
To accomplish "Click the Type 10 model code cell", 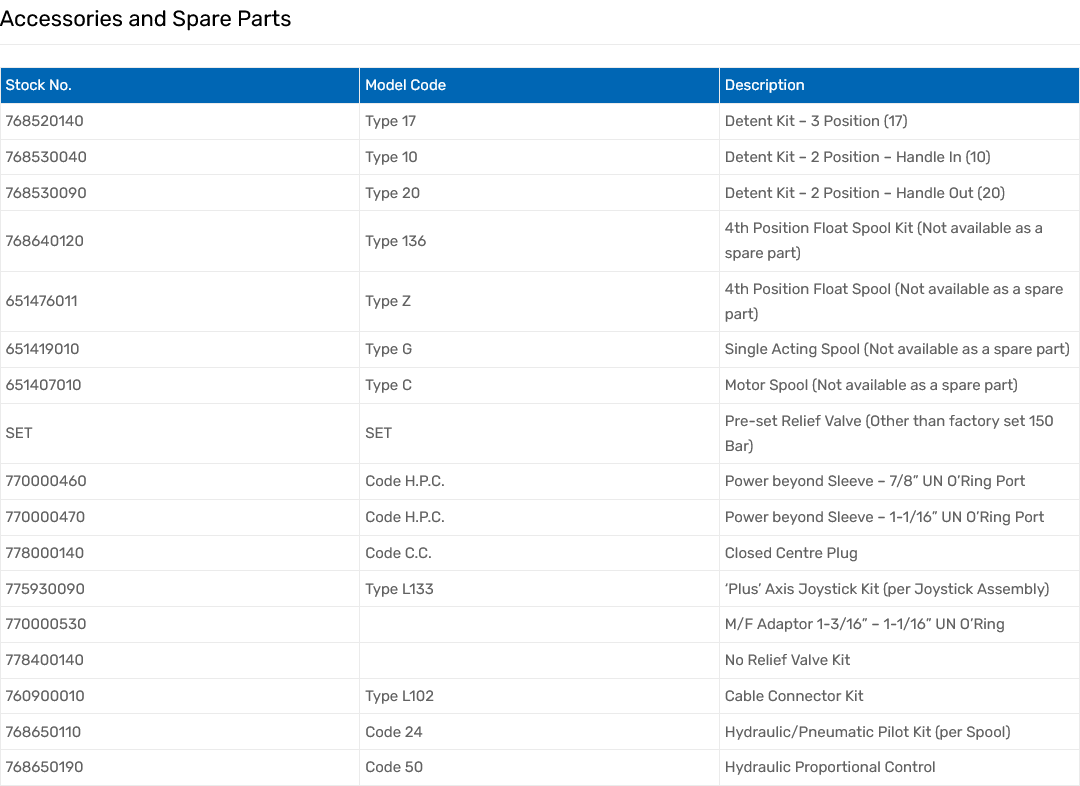I will coord(391,157).
